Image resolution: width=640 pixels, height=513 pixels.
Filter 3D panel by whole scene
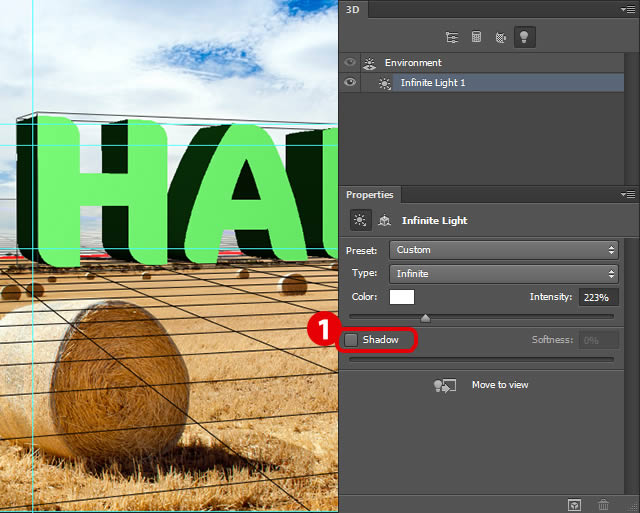(x=452, y=37)
